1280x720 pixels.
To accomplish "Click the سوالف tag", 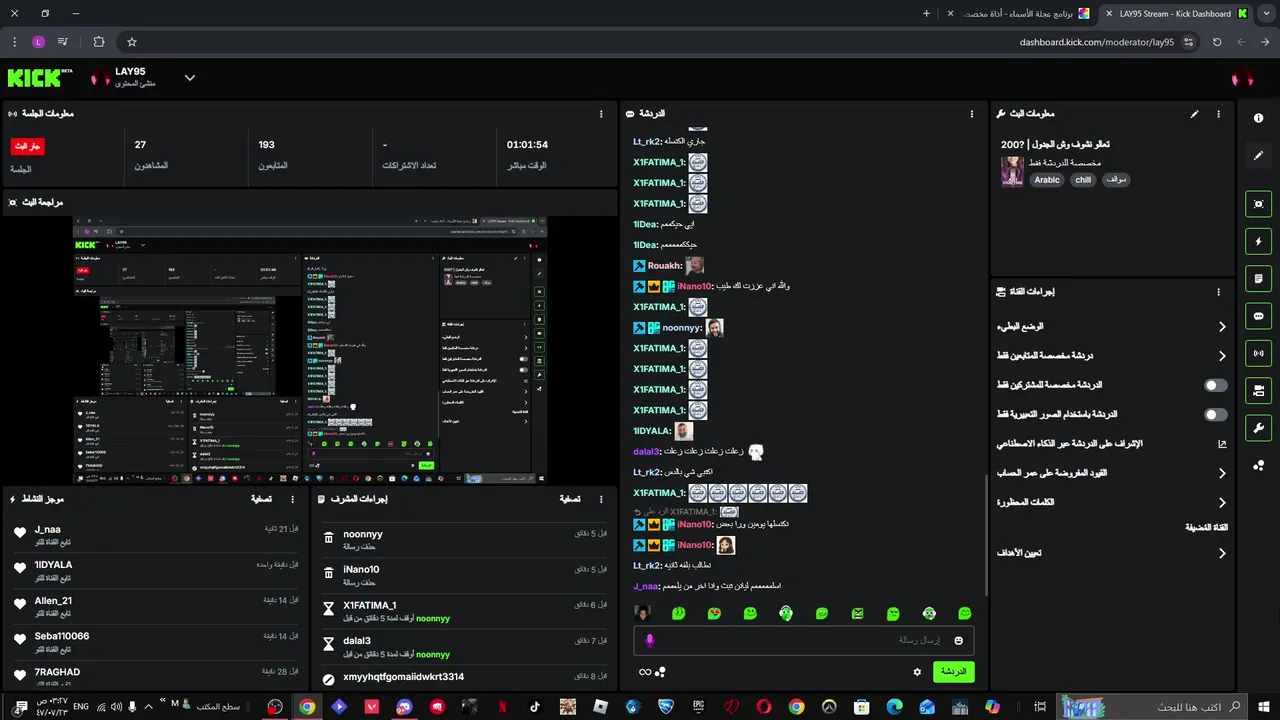I will (1117, 180).
